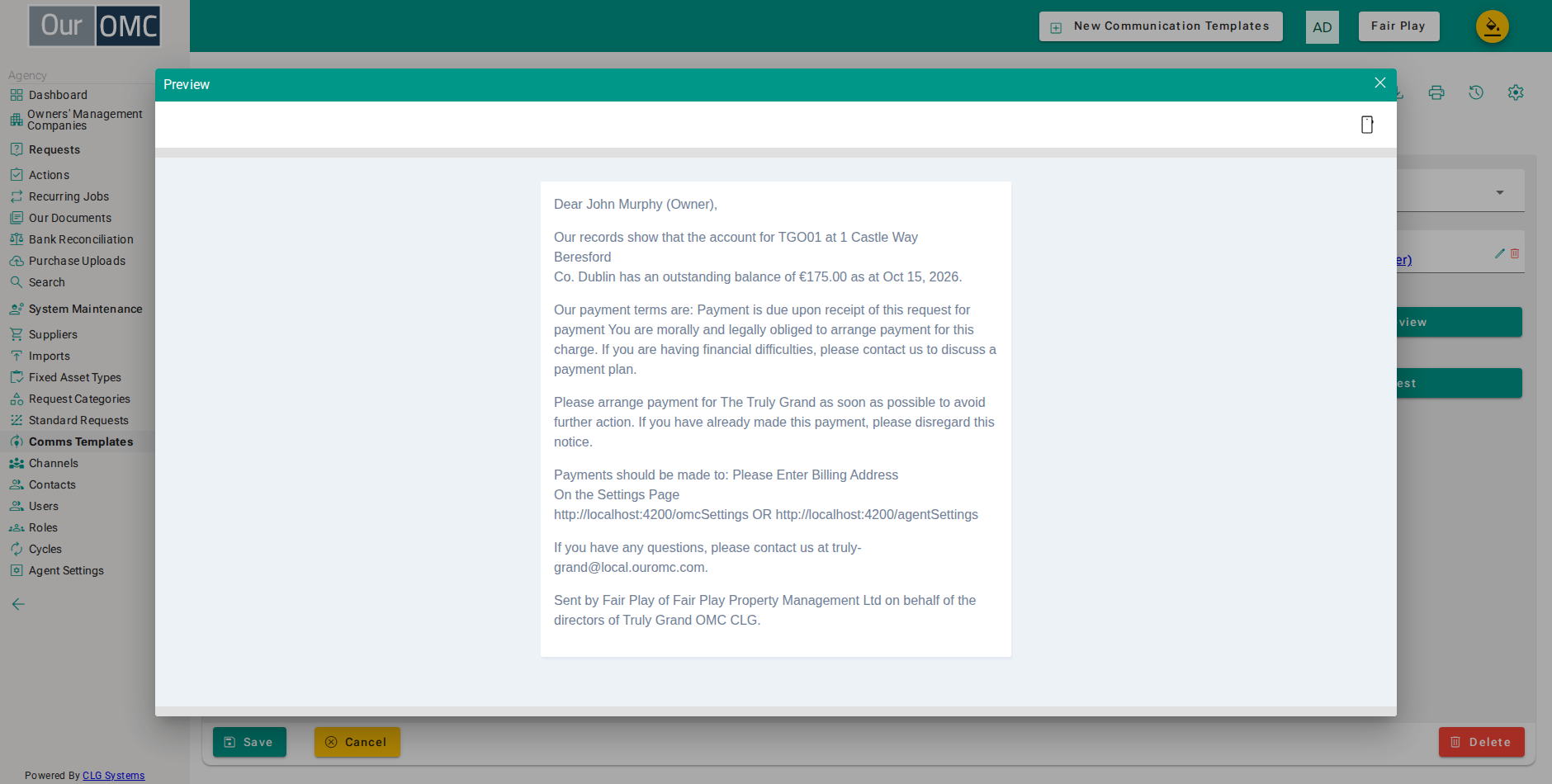Open Users page
Viewport: 1552px width, 784px height.
[x=44, y=506]
